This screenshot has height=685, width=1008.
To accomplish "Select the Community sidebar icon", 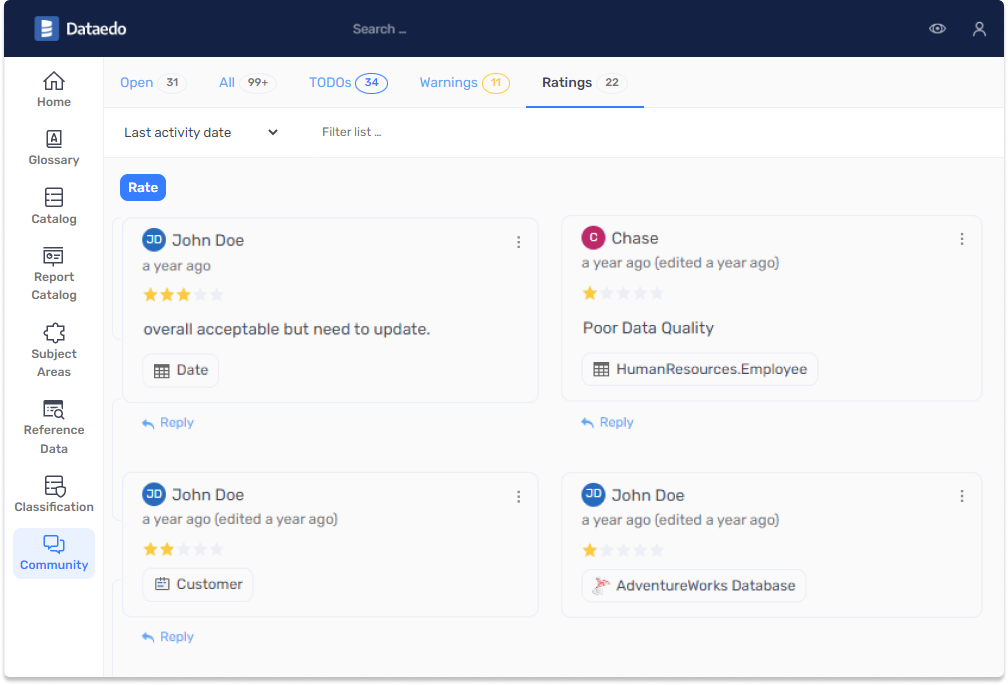I will tap(54, 553).
